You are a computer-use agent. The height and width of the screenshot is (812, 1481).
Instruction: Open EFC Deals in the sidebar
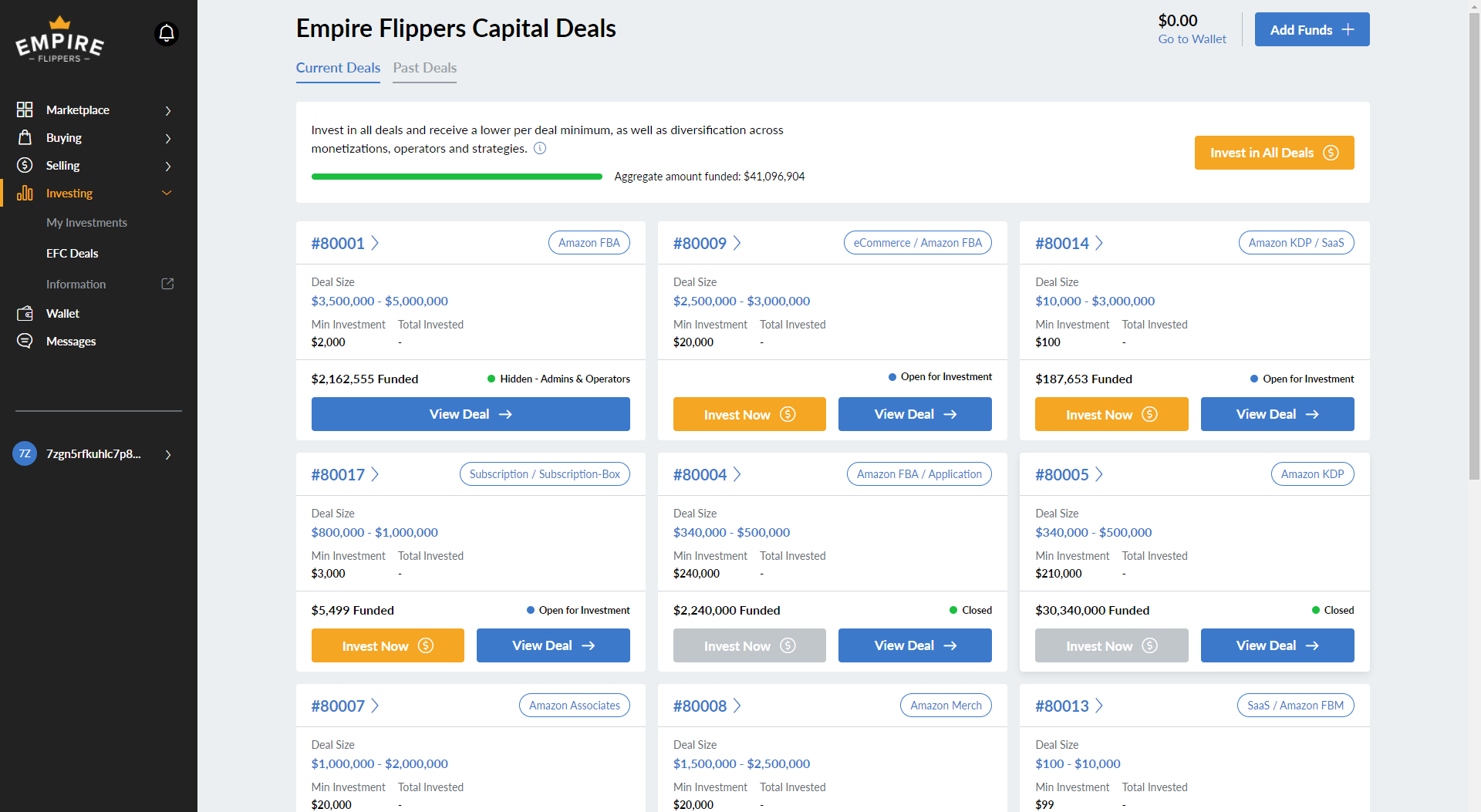tap(73, 253)
